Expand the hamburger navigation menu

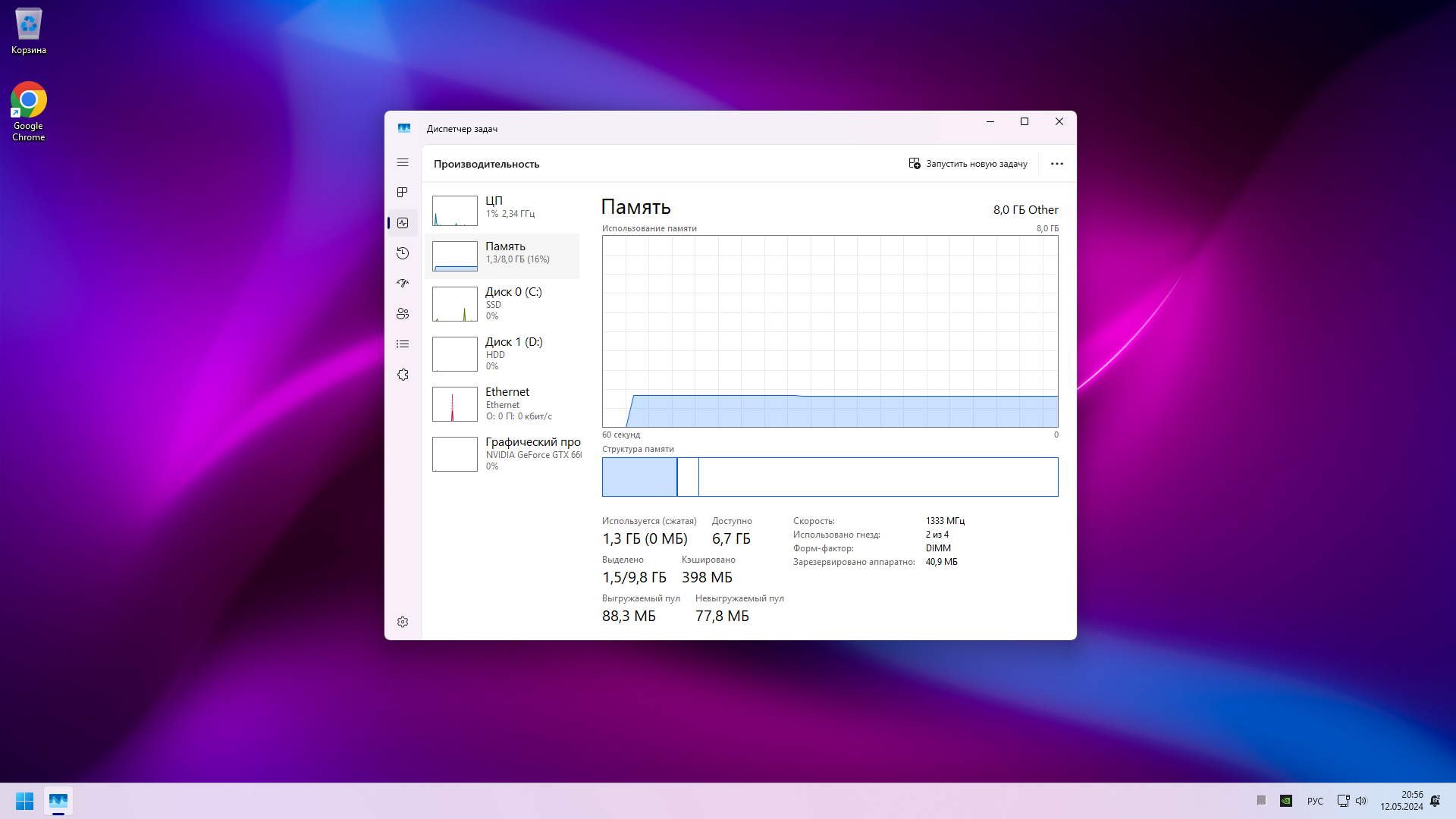click(403, 163)
